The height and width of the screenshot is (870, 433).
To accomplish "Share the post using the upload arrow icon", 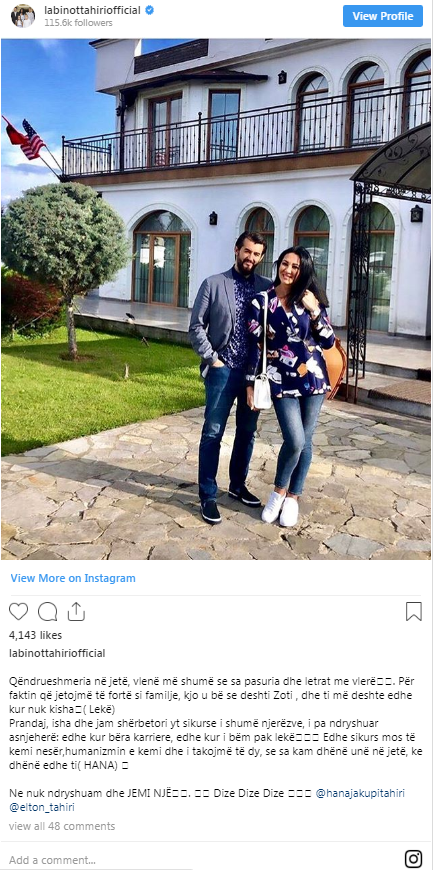I will pyautogui.click(x=76, y=611).
